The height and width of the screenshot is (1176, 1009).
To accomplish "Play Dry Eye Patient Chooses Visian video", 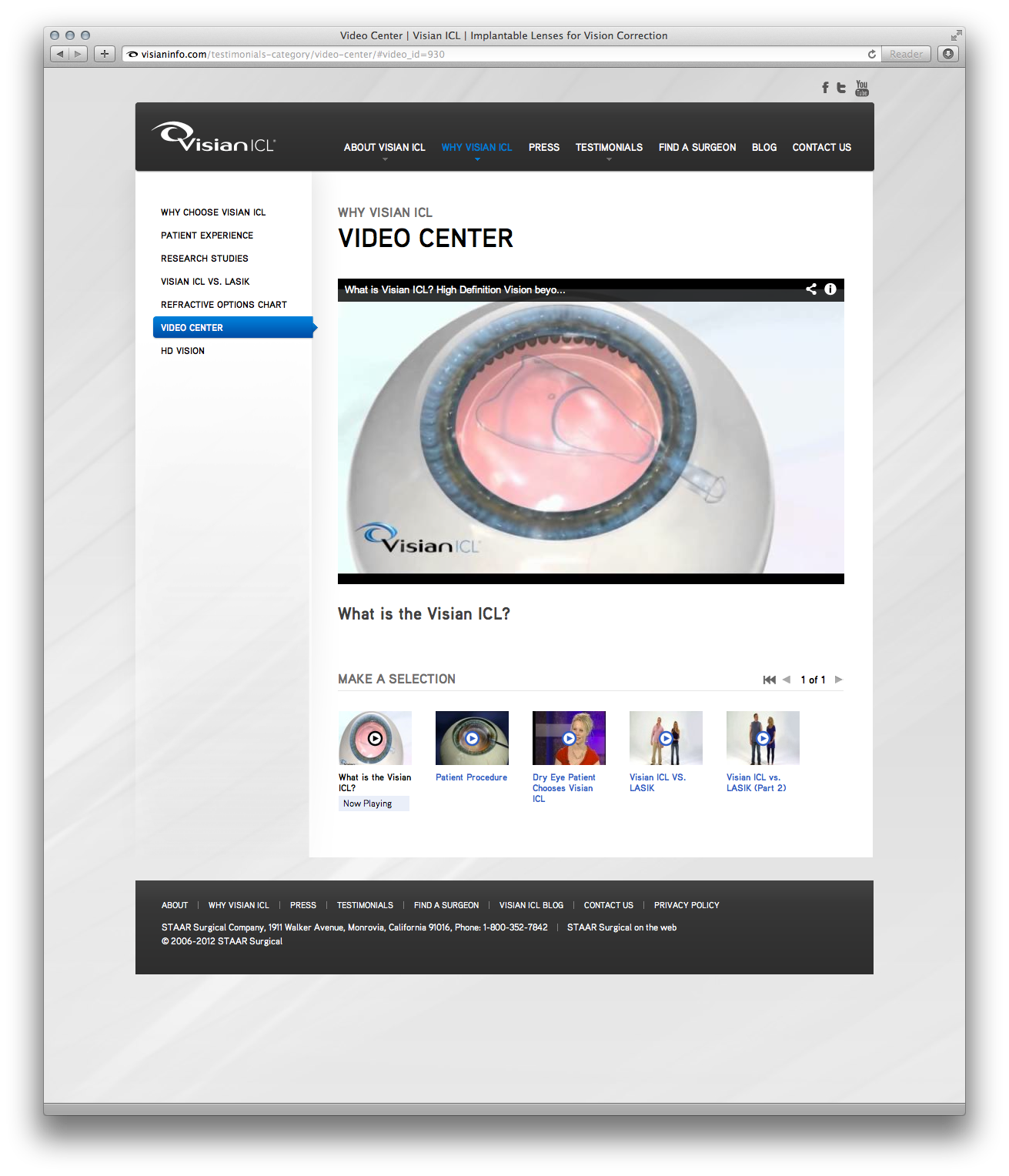I will point(569,738).
